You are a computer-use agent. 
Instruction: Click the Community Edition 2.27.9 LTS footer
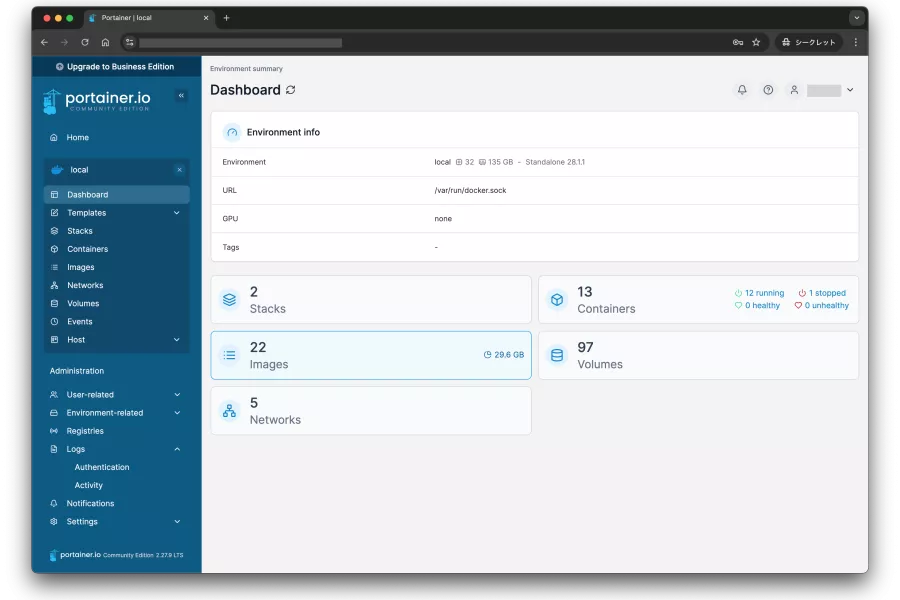click(143, 555)
